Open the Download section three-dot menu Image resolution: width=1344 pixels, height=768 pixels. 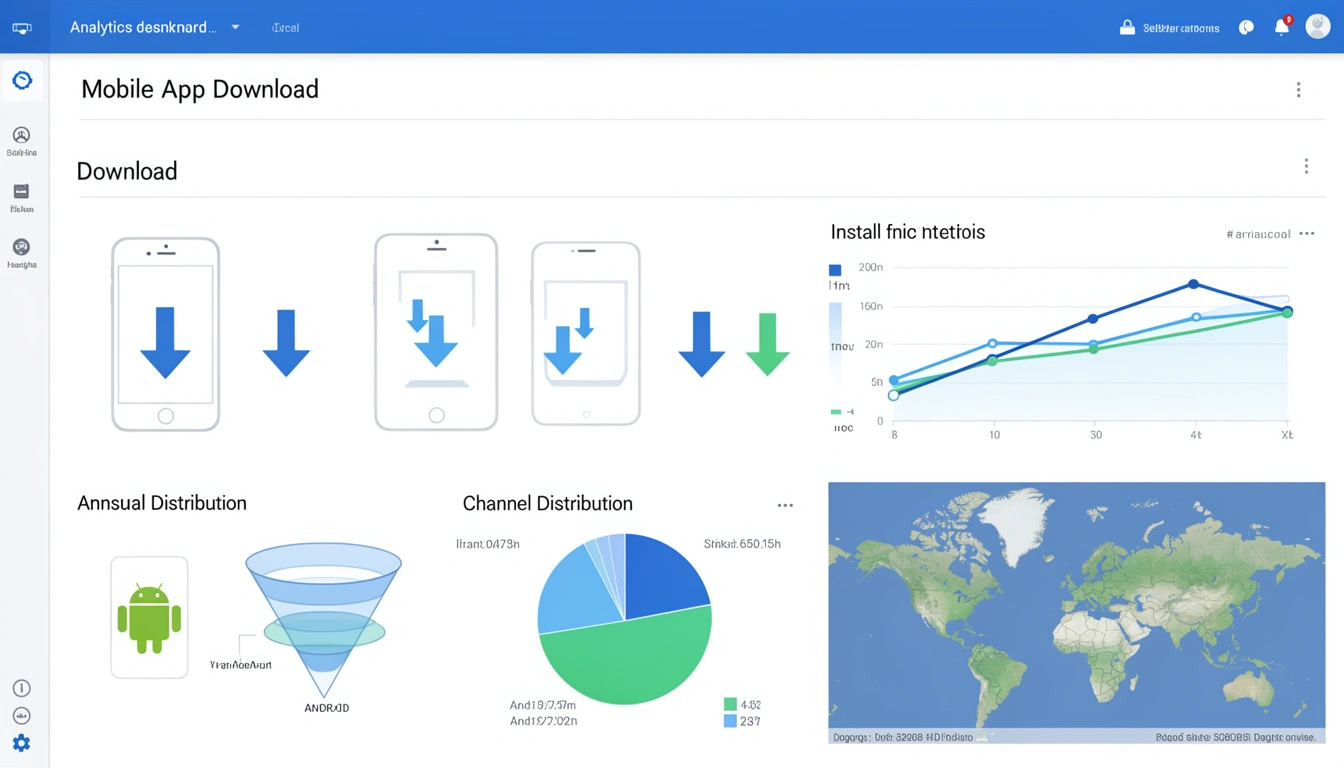(1306, 165)
